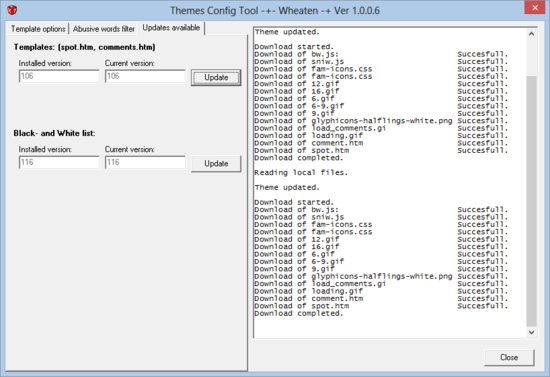Click the 'Black- and White list:' heading
This screenshot has height=377, width=550.
(54, 133)
